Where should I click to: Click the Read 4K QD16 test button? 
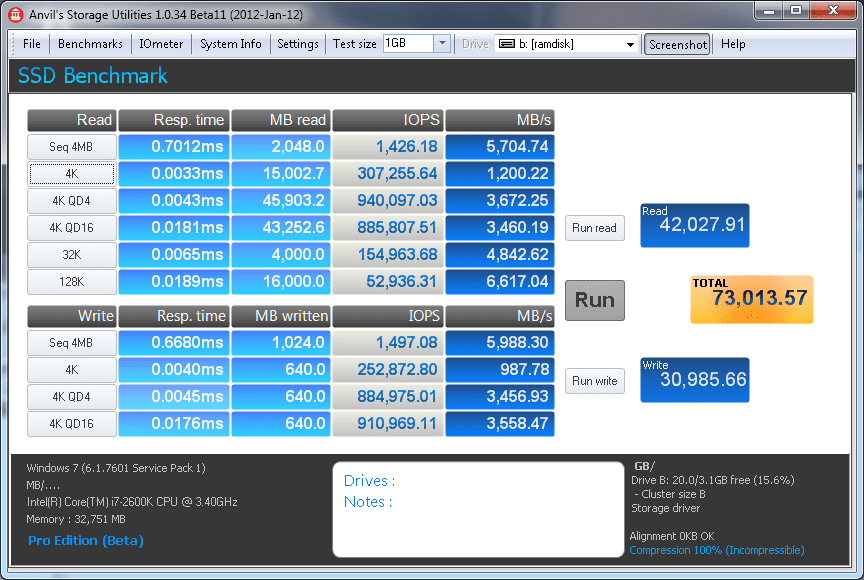72,227
